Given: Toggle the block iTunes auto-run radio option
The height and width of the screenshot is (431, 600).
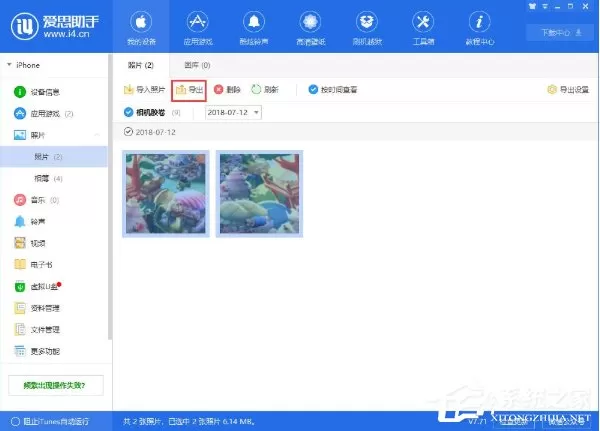Looking at the screenshot, I should tap(15, 421).
